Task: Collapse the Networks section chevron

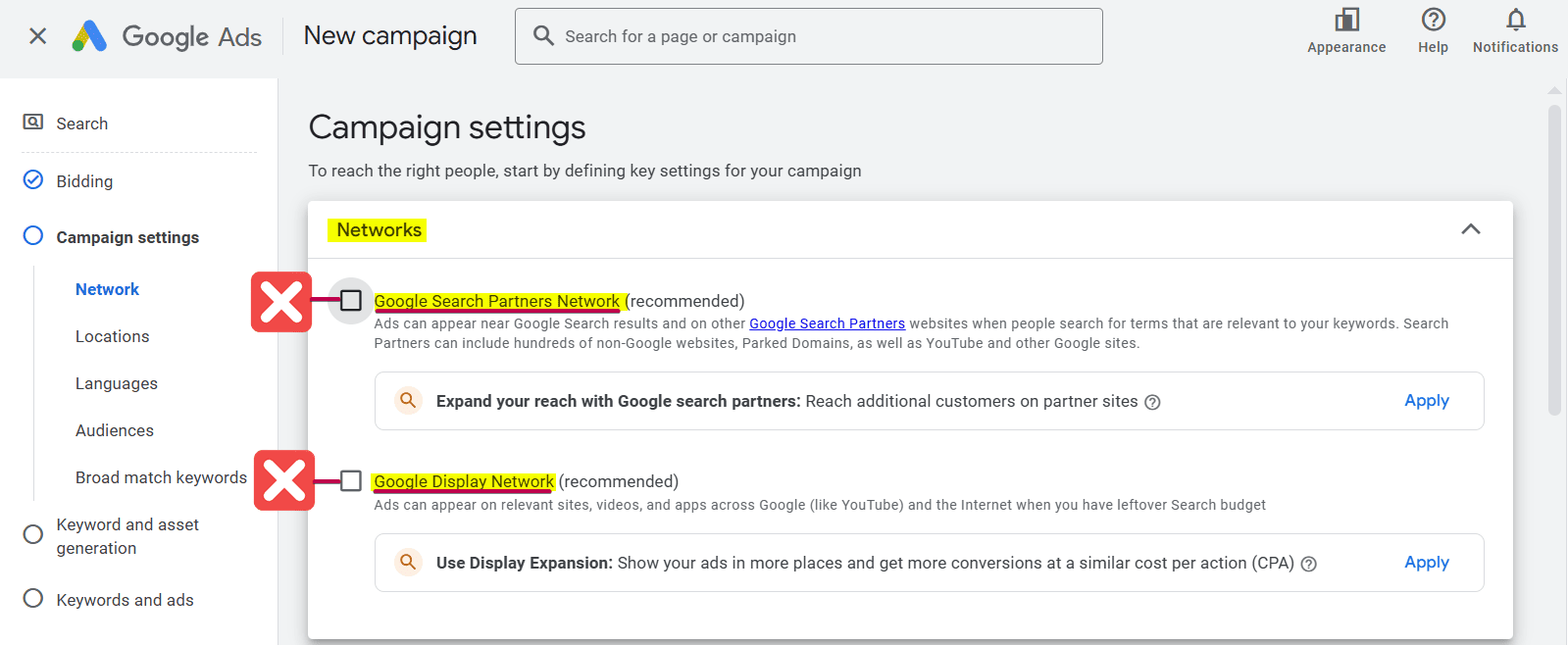Action: click(x=1470, y=229)
